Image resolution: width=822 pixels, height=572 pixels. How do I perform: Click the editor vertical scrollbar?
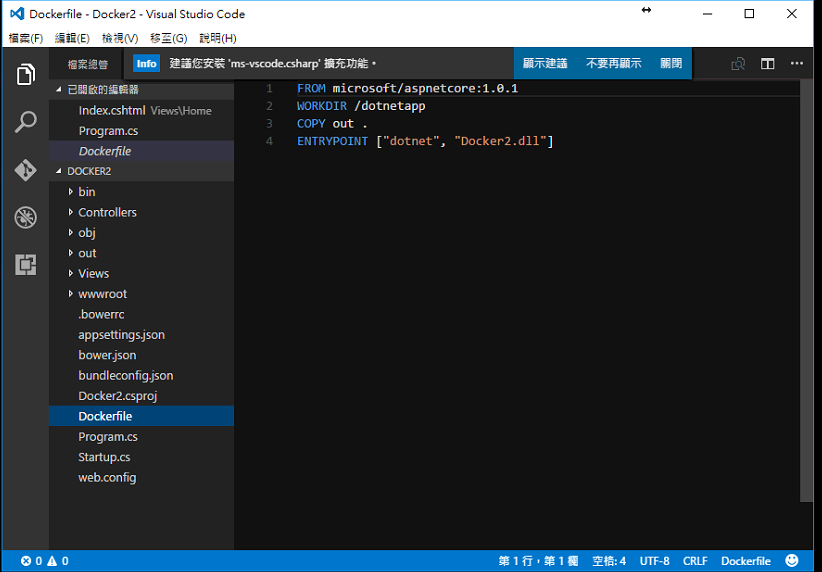click(806, 291)
